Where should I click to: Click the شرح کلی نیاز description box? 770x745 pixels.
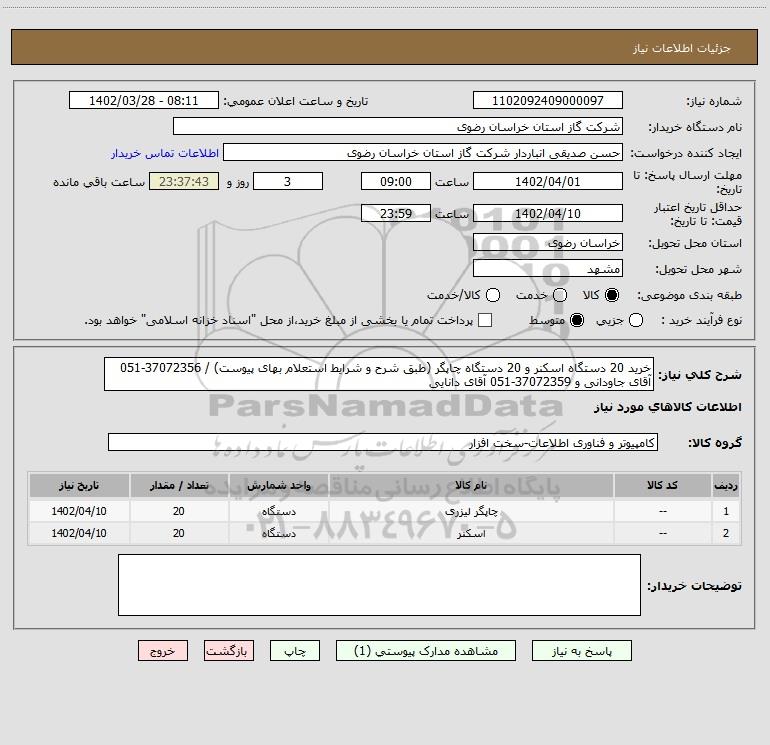[x=379, y=374]
